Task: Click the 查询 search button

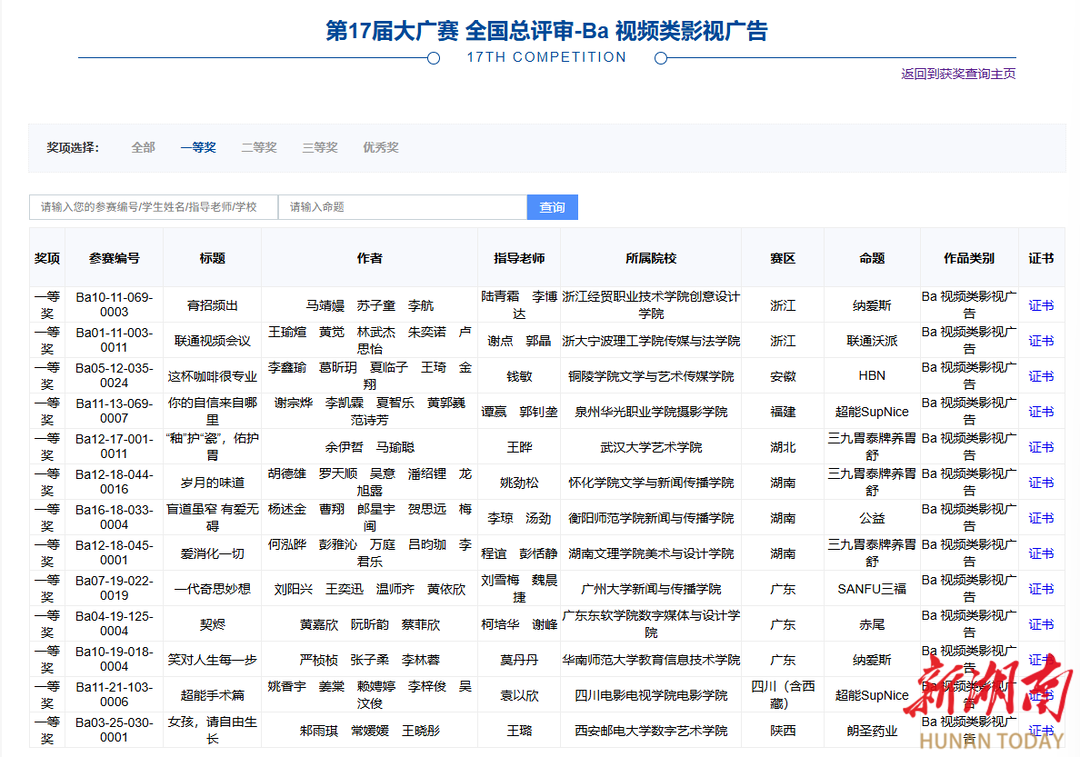Action: (x=552, y=207)
